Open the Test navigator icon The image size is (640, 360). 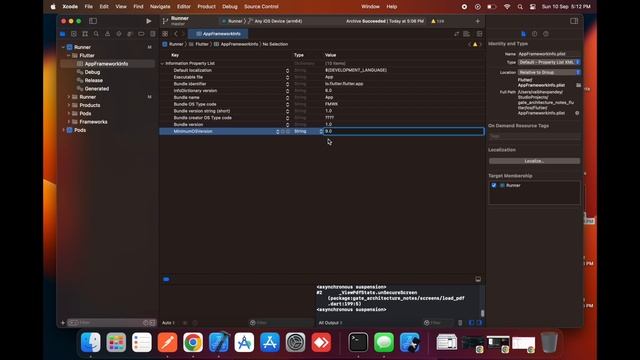click(119, 34)
